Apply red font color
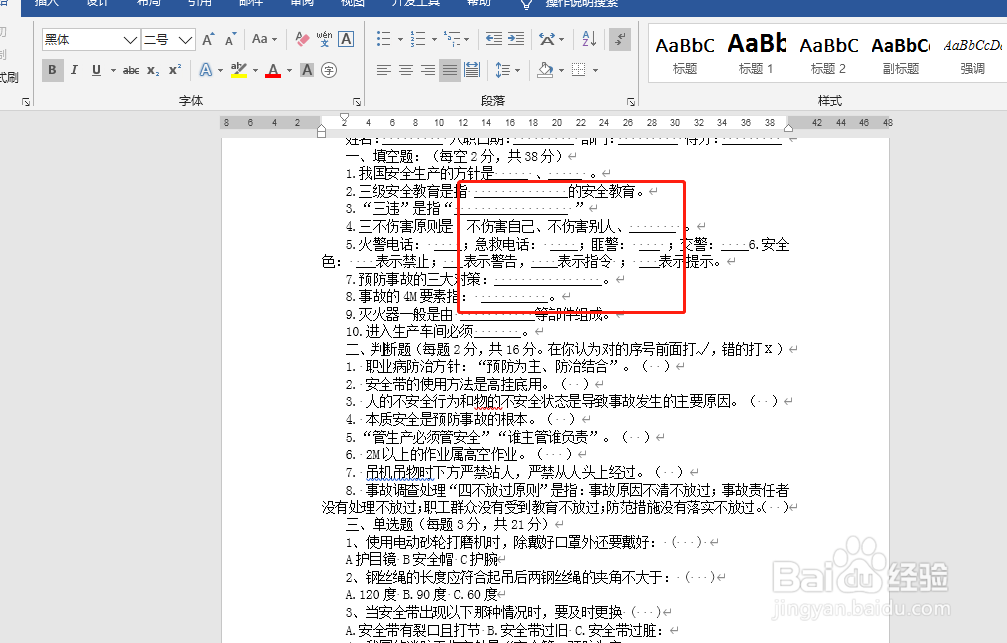Image resolution: width=1007 pixels, height=643 pixels. click(273, 70)
